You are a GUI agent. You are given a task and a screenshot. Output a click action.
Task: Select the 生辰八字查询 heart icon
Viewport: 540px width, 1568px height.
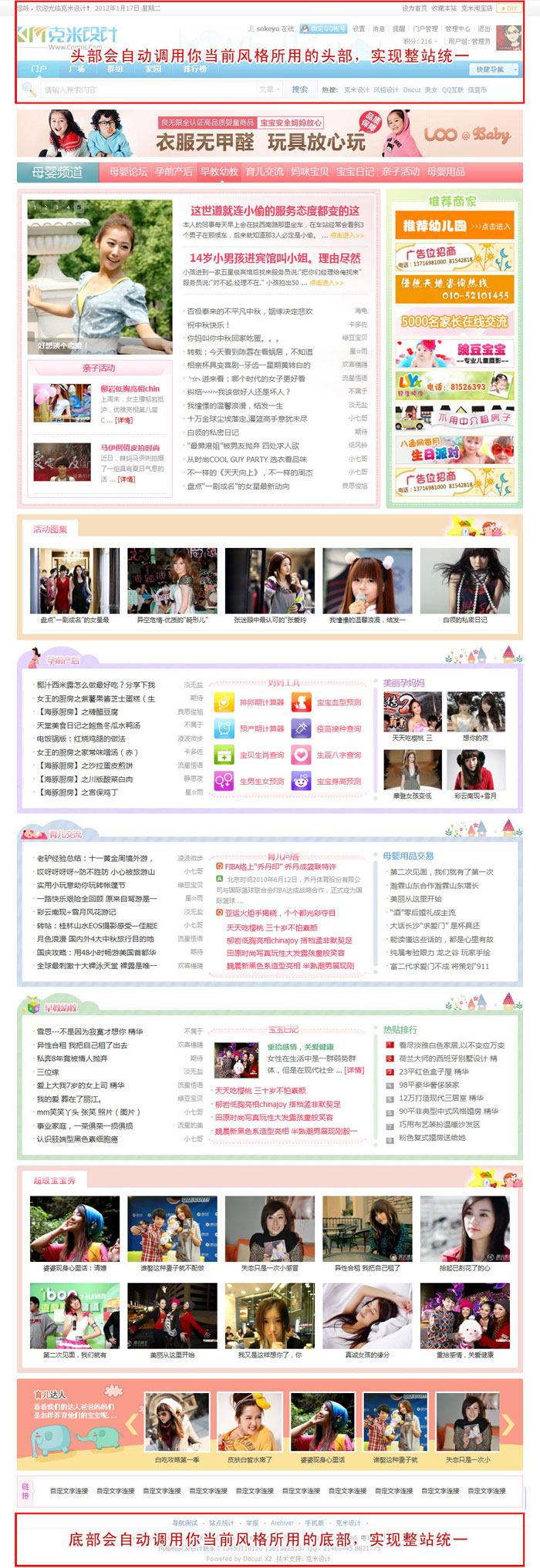point(301,755)
